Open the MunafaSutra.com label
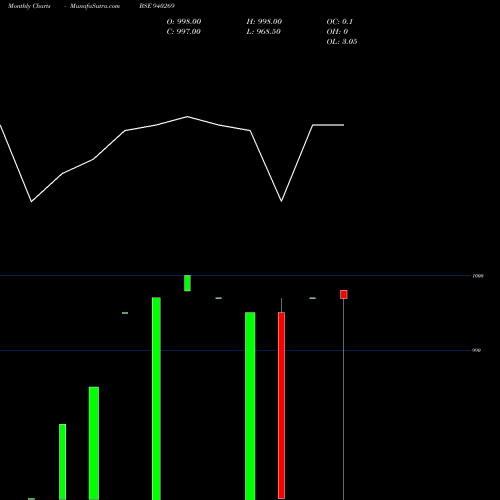The width and height of the screenshot is (500, 500). pyautogui.click(x=95, y=6)
